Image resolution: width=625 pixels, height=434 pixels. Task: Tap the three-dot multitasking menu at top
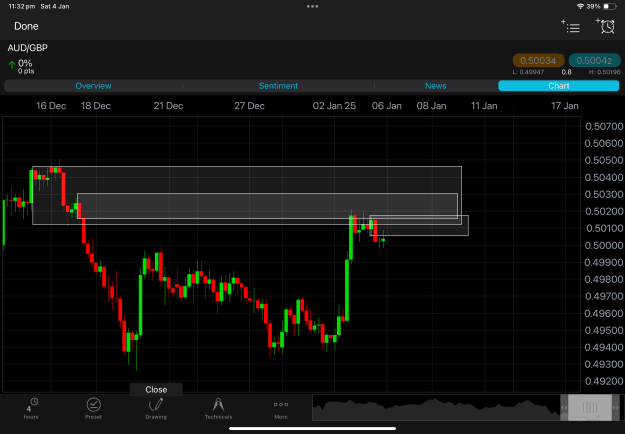[312, 6]
